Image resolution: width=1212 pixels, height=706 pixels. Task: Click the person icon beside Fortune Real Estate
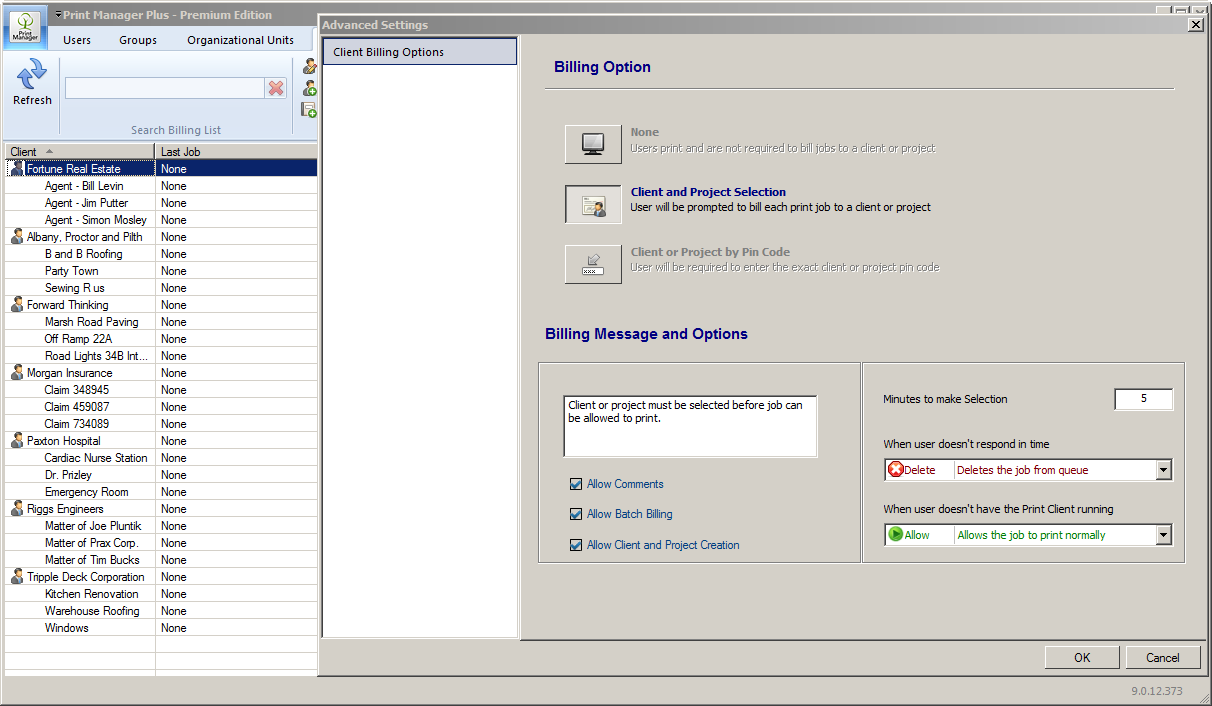pyautogui.click(x=17, y=169)
